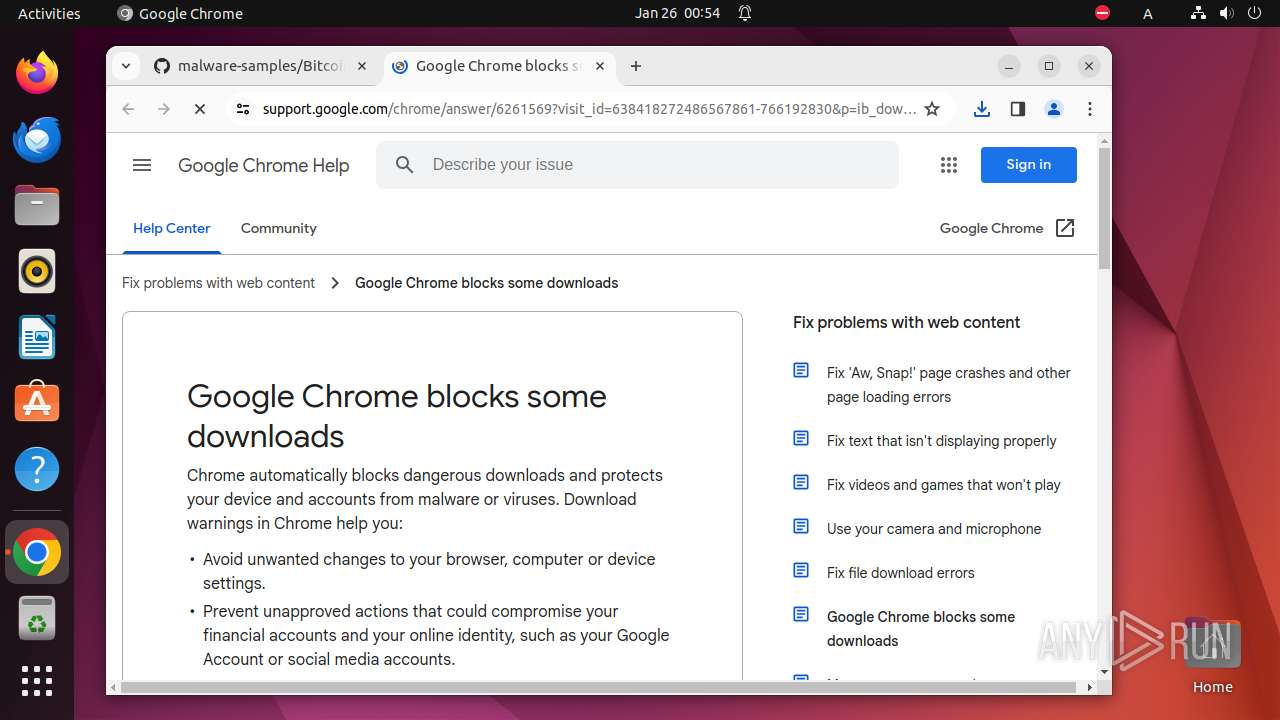Viewport: 1280px width, 720px height.
Task: Close the malware-samples tab
Action: click(362, 66)
